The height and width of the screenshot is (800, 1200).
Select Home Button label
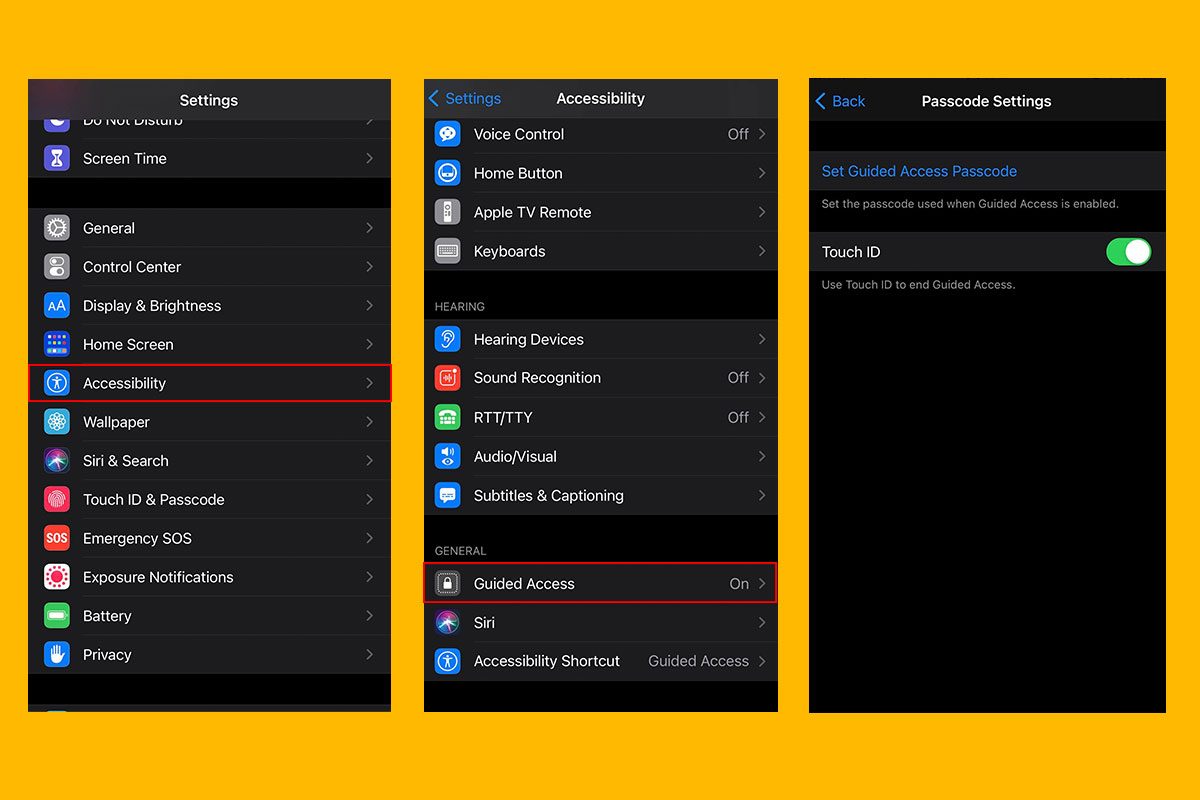(518, 173)
